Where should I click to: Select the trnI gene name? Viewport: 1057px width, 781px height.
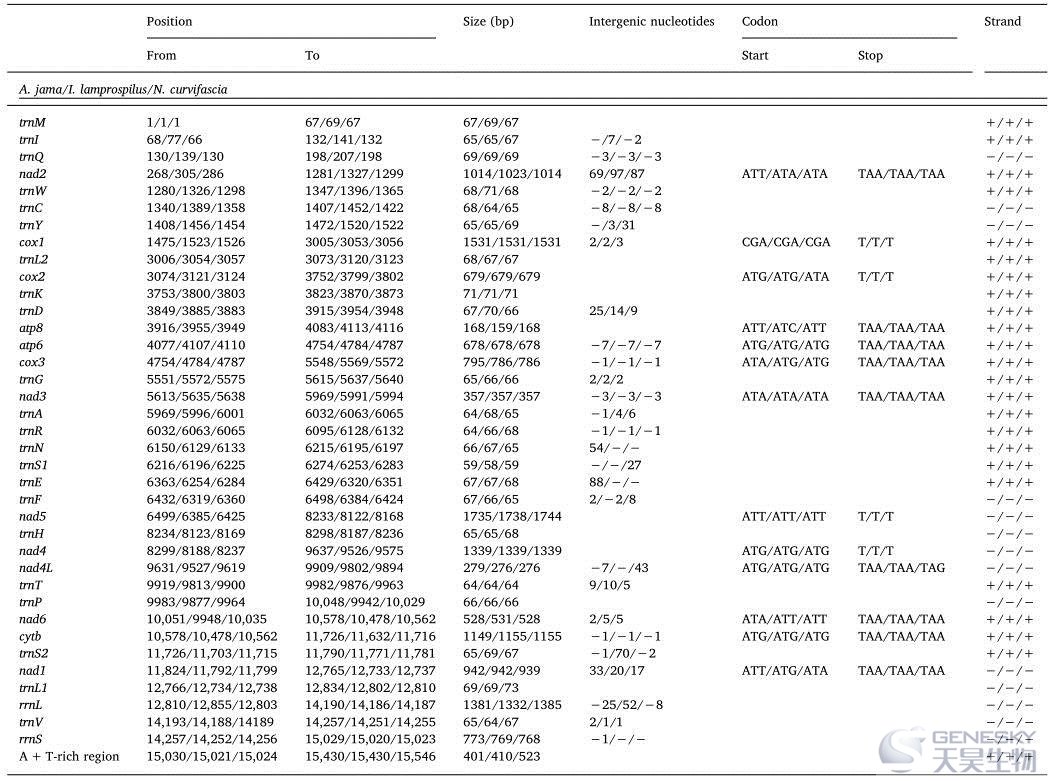29,140
